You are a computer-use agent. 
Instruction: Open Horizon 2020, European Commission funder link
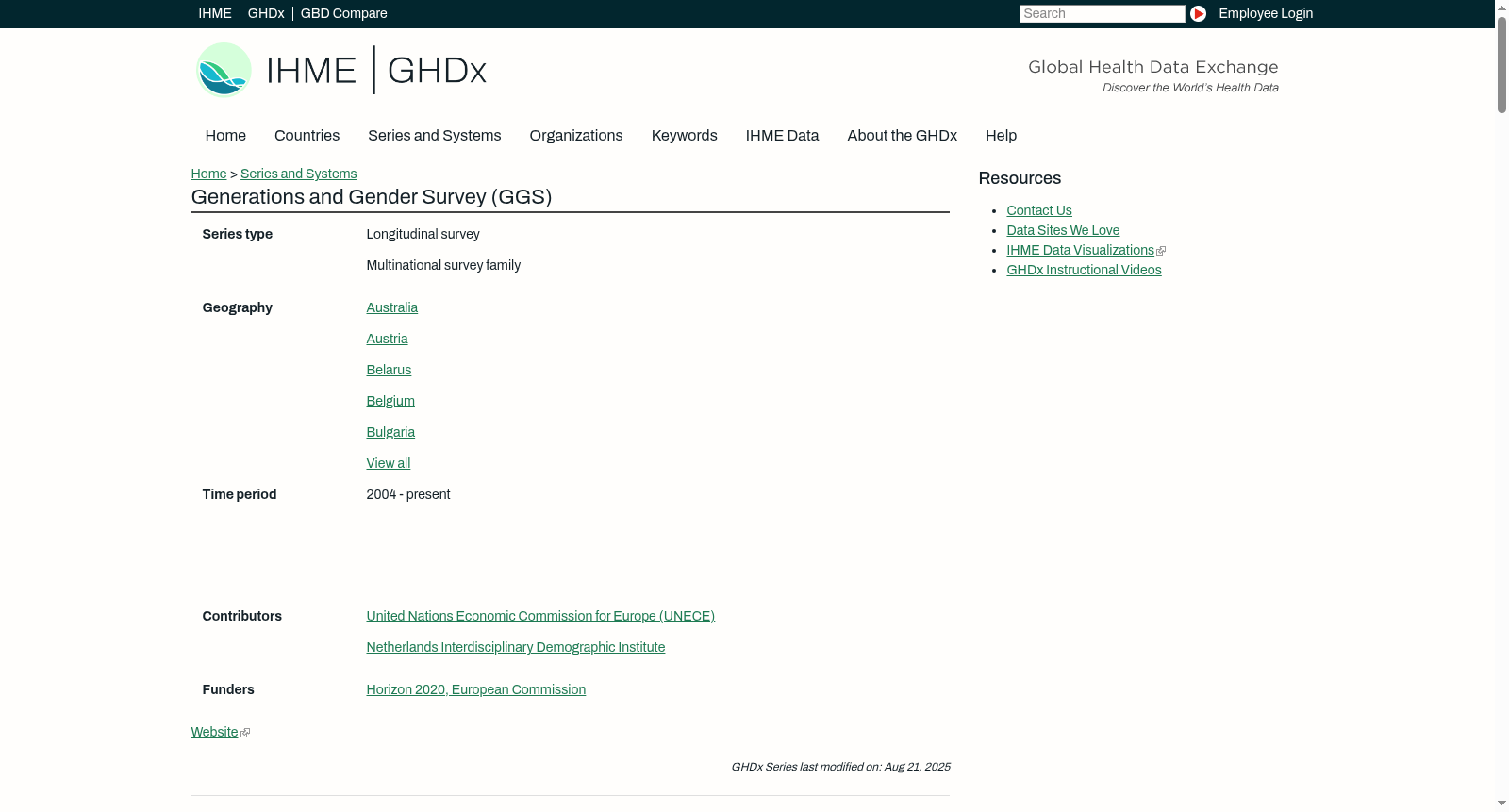pos(476,689)
